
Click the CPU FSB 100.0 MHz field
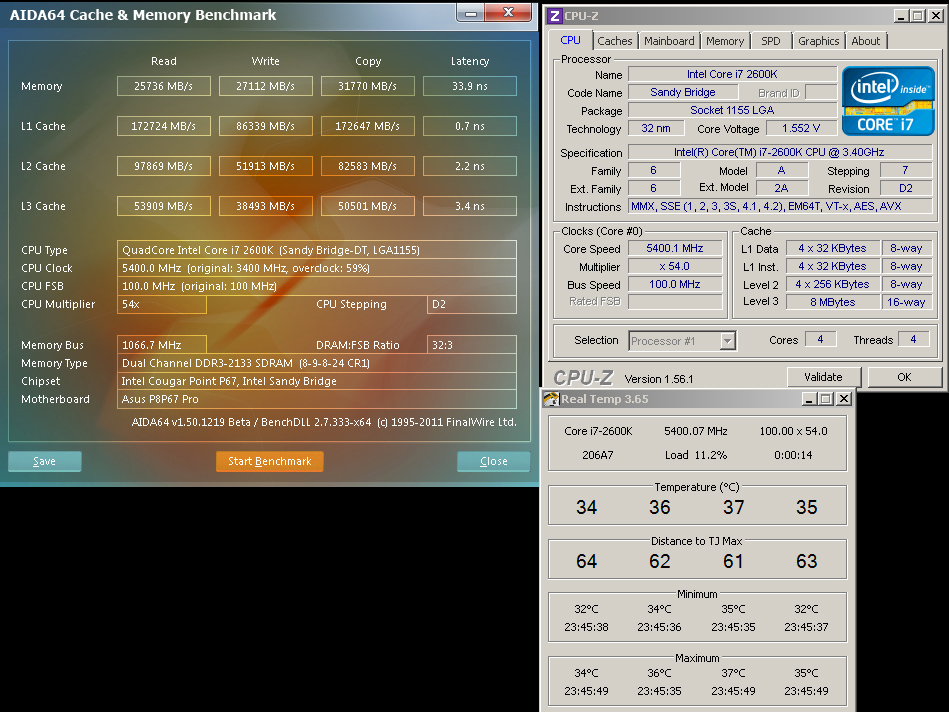point(317,286)
